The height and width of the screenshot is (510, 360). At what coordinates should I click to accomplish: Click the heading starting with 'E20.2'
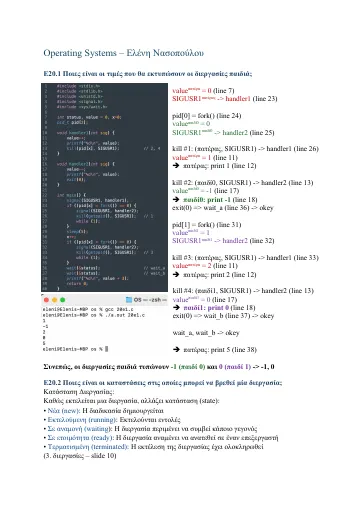[163, 382]
